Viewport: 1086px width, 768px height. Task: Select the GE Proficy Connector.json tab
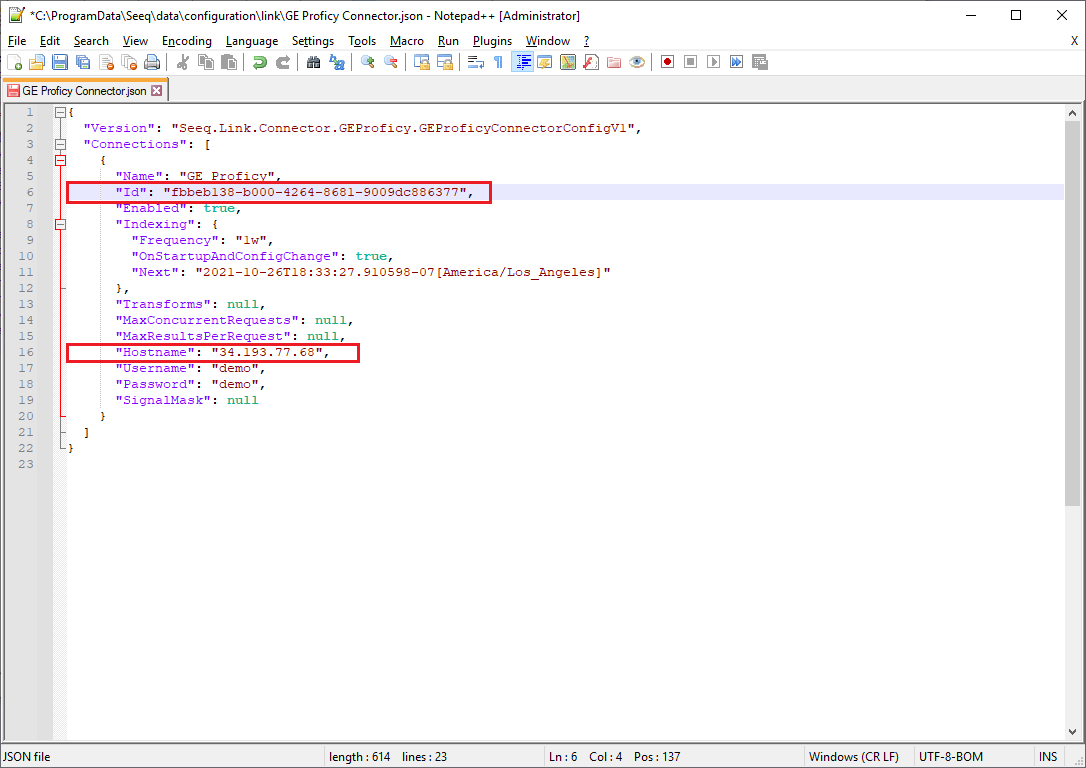pos(84,91)
